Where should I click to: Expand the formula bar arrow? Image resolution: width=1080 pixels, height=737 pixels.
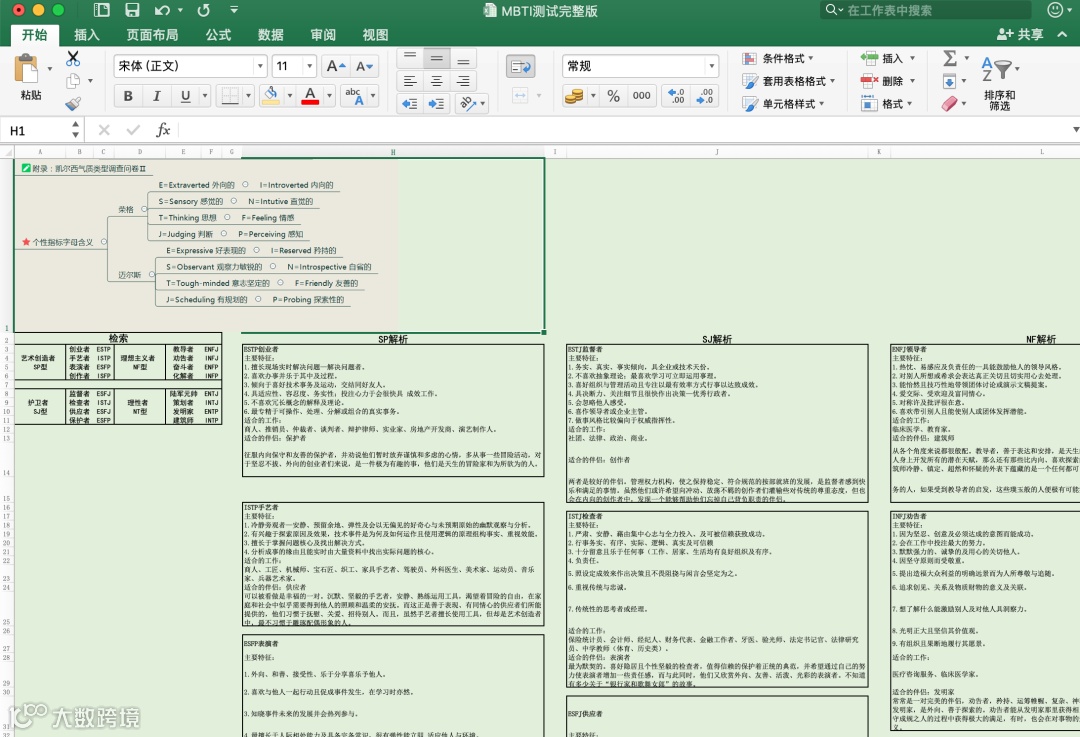pos(1075,129)
